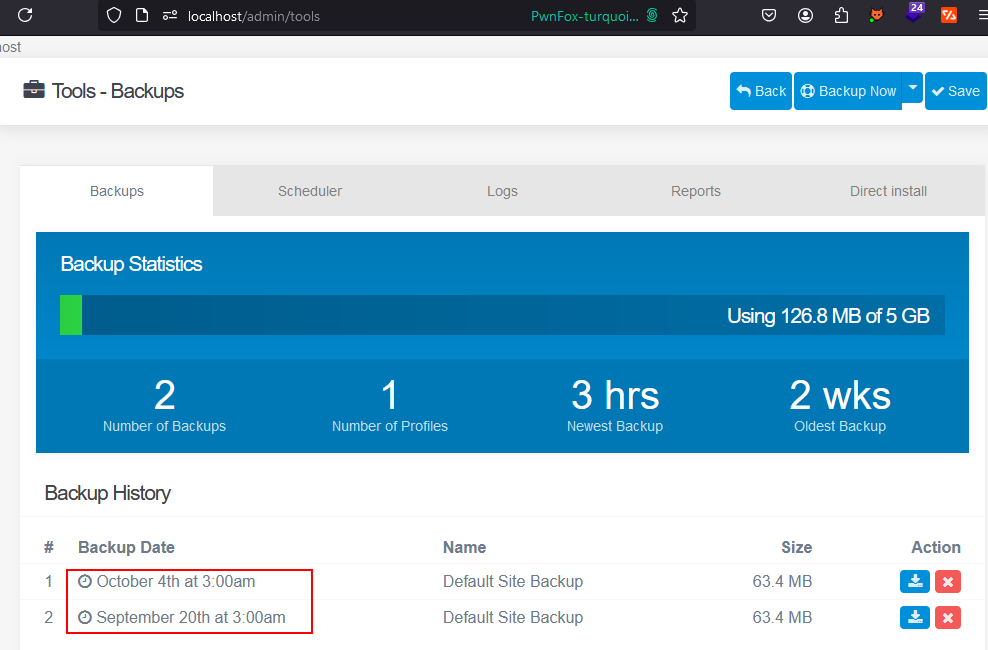Click the orange extension icon in toolbar
This screenshot has height=650, width=988.
click(x=949, y=15)
